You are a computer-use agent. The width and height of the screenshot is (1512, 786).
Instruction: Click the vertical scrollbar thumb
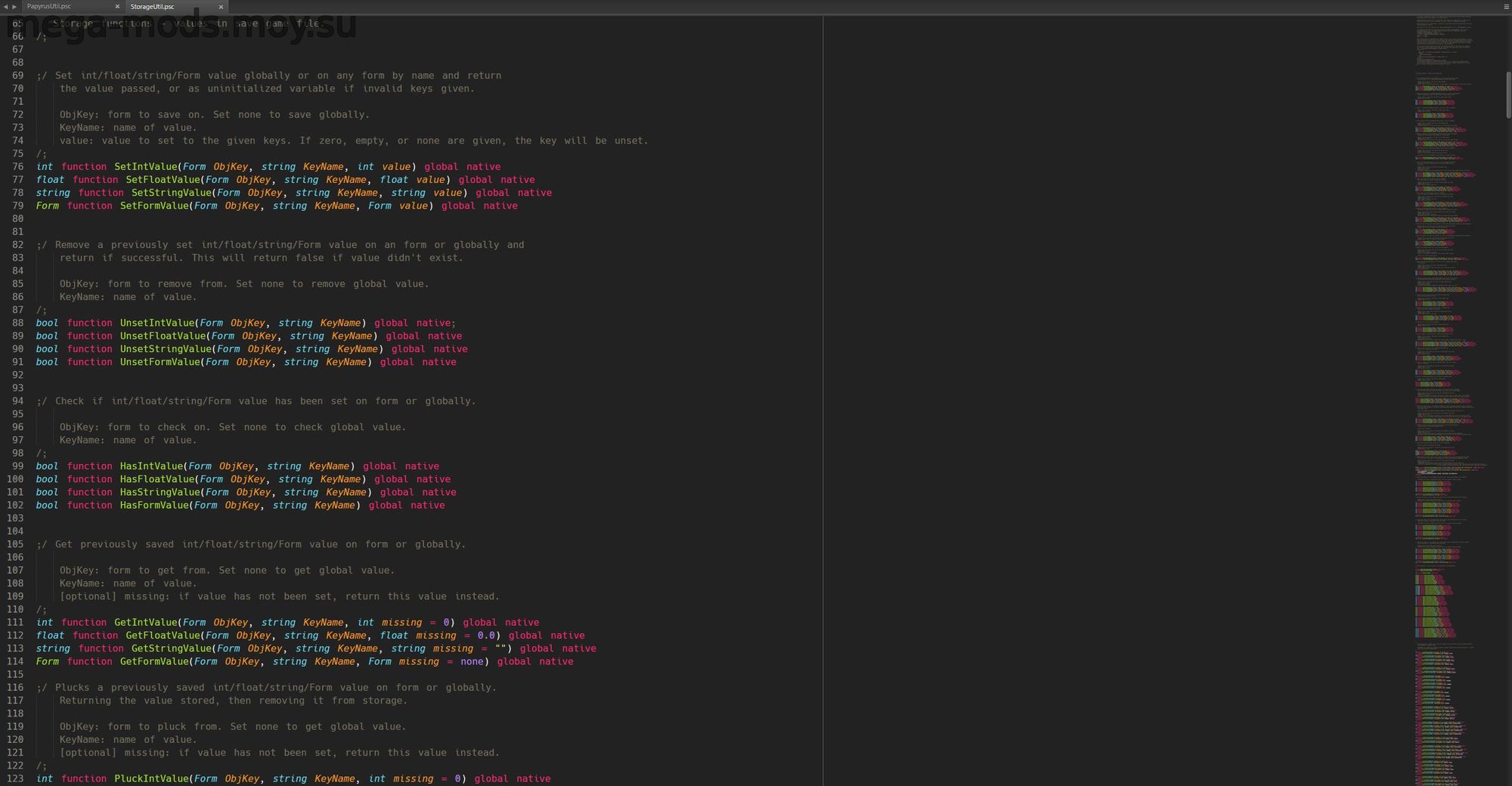point(1508,95)
